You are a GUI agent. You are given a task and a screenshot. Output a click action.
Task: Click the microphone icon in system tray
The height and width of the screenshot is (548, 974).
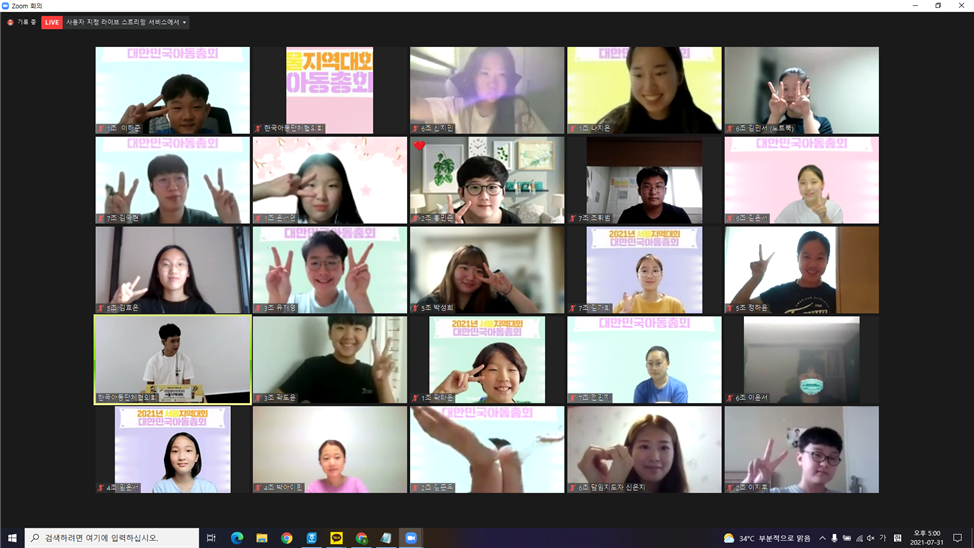[x=834, y=538]
